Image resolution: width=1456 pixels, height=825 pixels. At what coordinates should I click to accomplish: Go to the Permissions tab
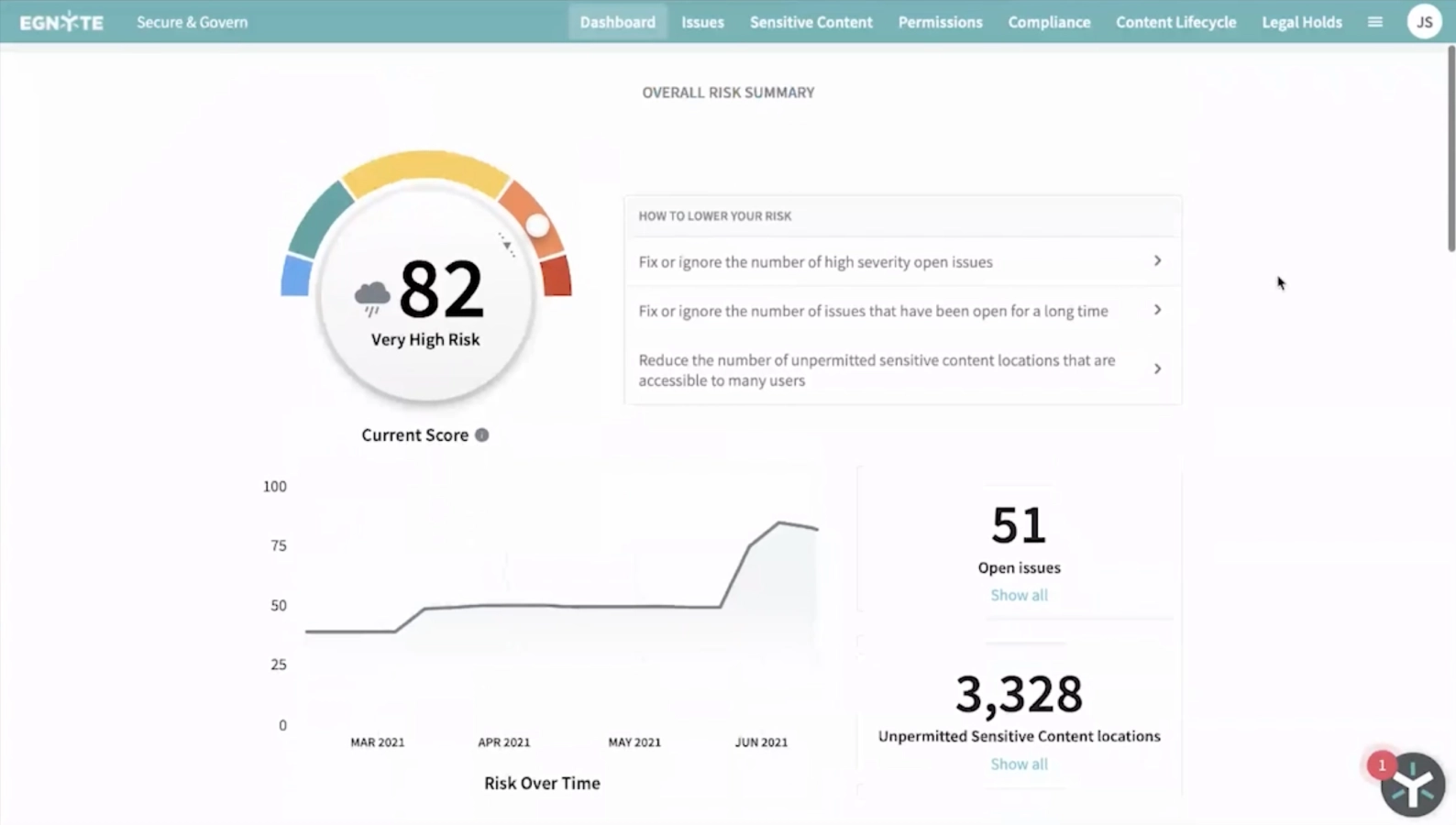pos(940,22)
